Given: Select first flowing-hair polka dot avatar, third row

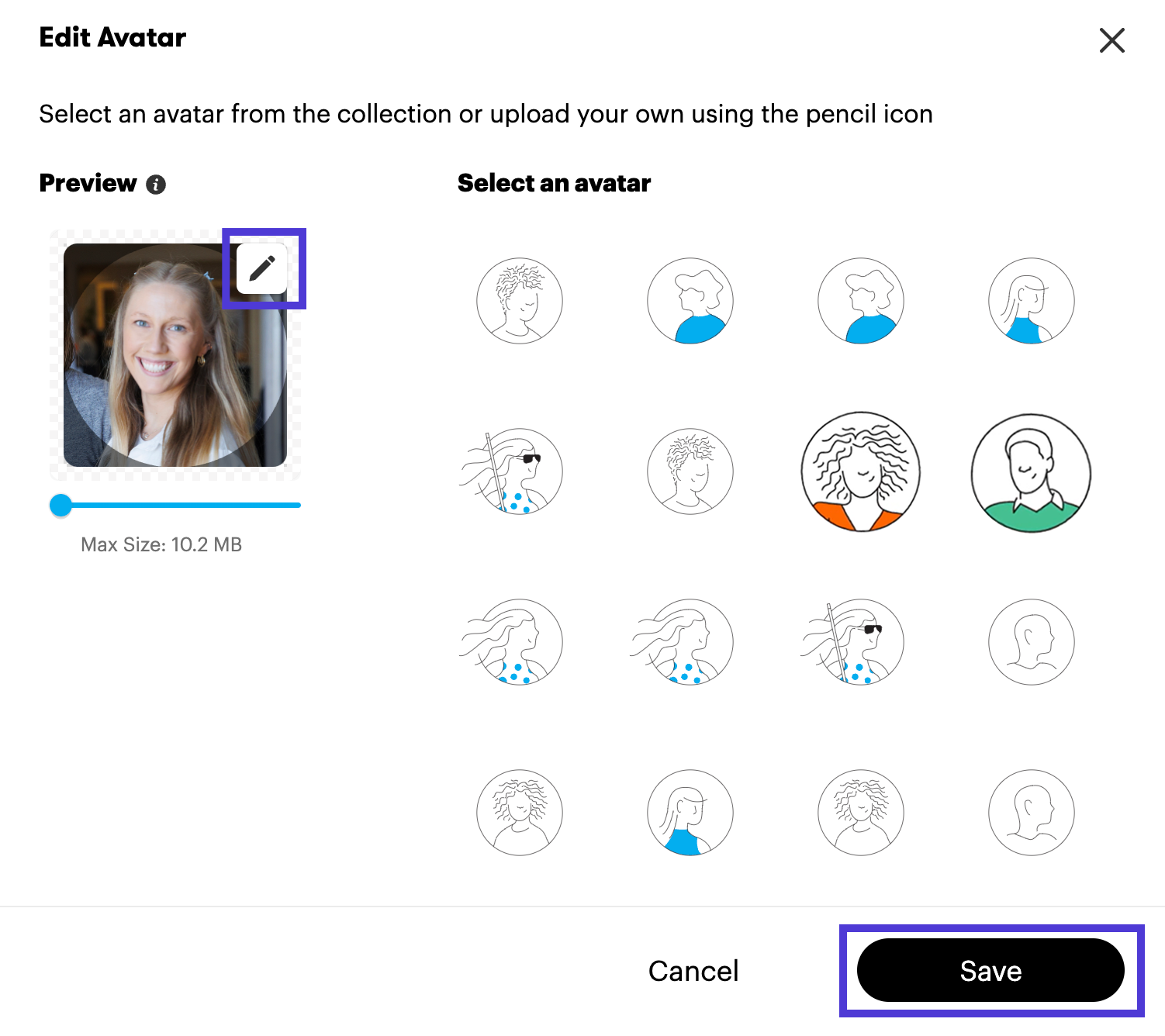Looking at the screenshot, I should coord(513,642).
